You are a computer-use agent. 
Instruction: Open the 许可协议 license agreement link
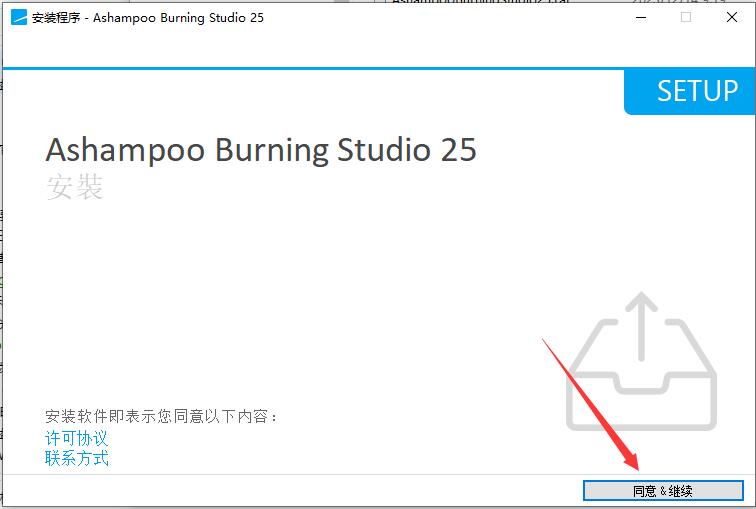[76, 438]
